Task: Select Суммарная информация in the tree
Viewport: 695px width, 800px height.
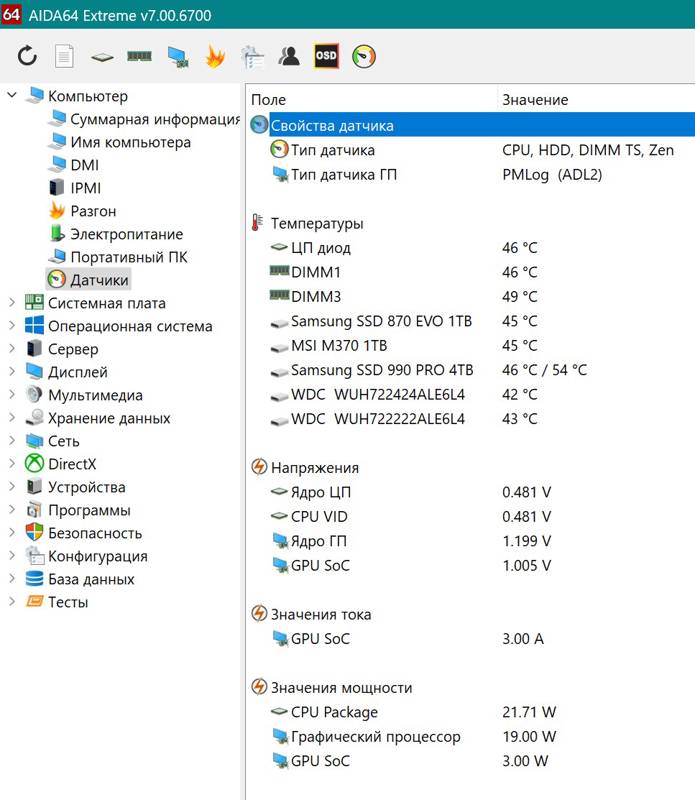Action: pyautogui.click(x=154, y=119)
